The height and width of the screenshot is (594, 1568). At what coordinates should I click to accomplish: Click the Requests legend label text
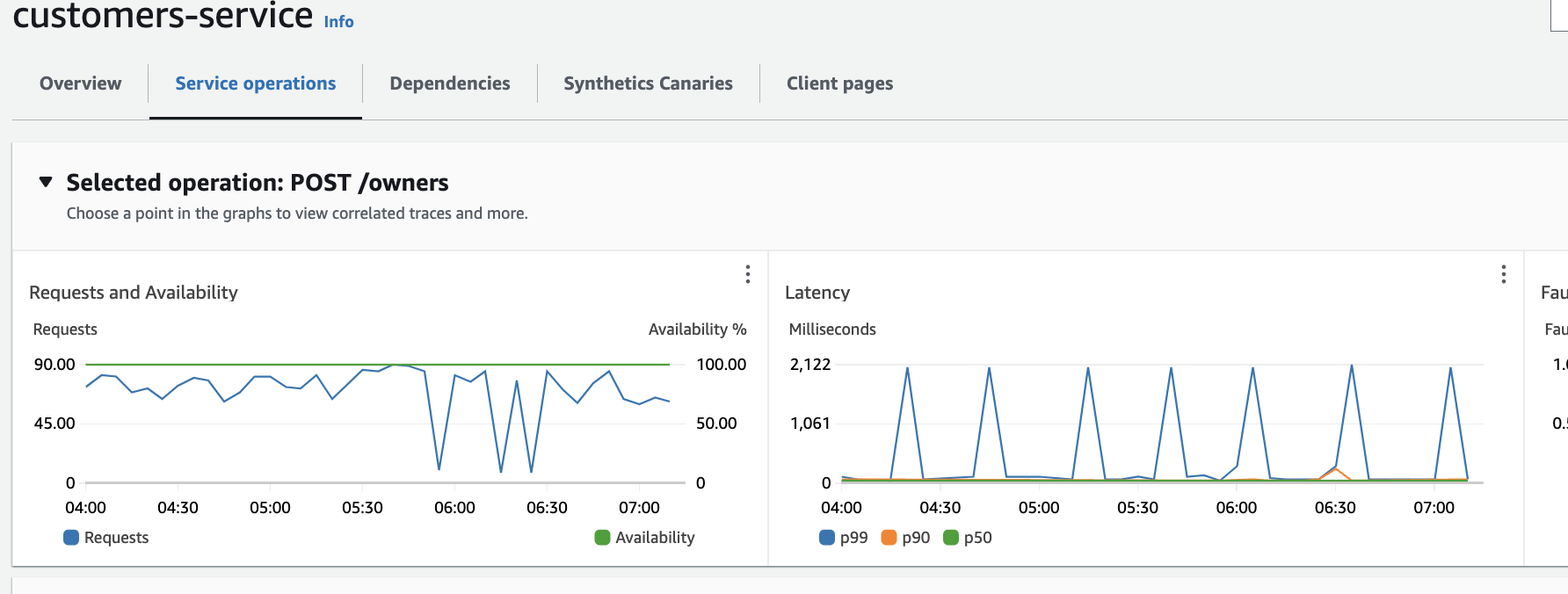point(116,538)
